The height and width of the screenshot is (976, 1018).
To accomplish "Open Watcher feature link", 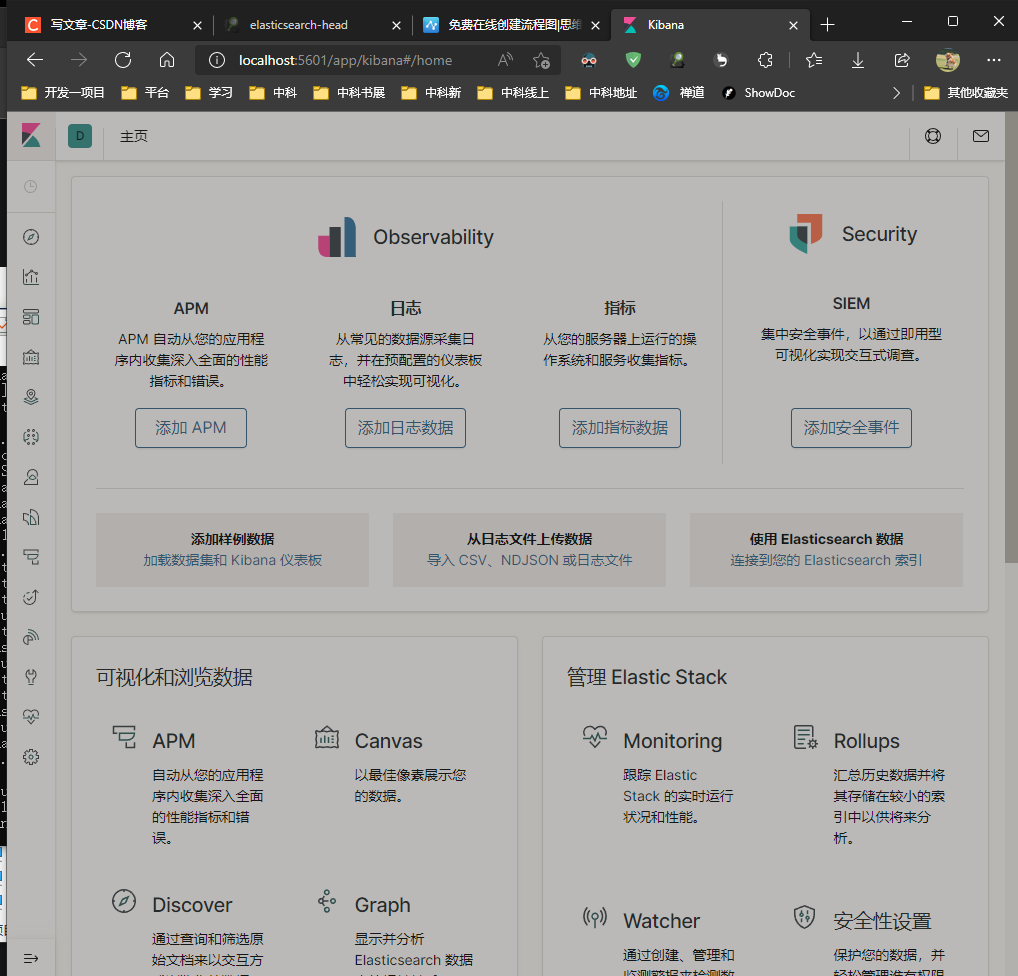I will [x=662, y=921].
